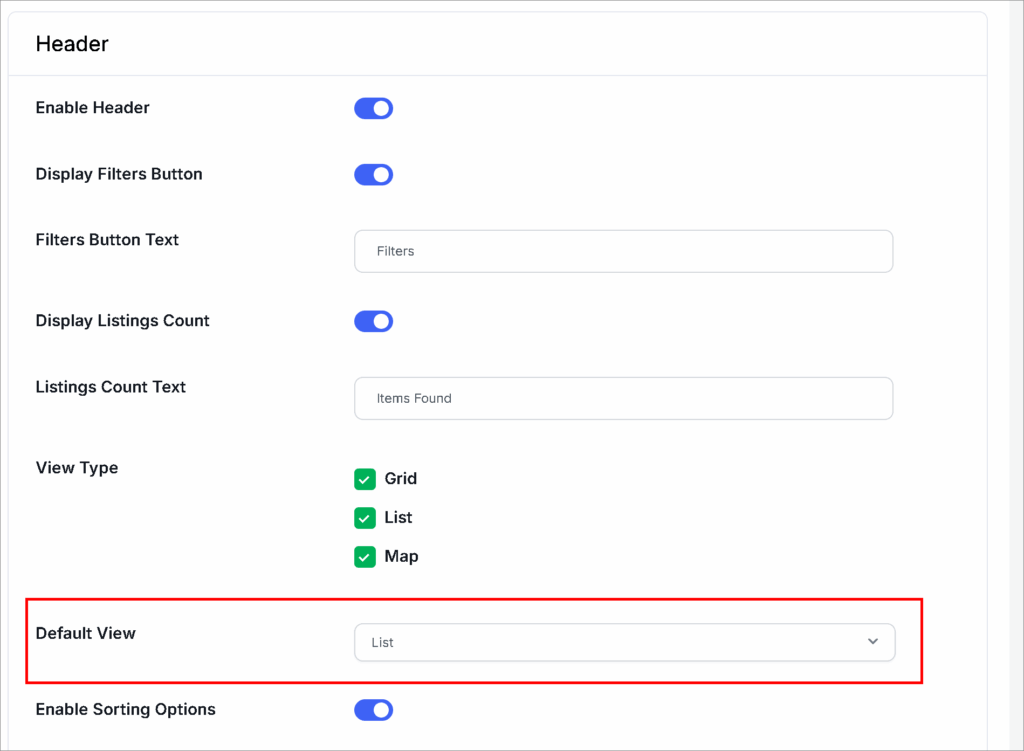Focus the Listings Count Text input field

tap(623, 398)
